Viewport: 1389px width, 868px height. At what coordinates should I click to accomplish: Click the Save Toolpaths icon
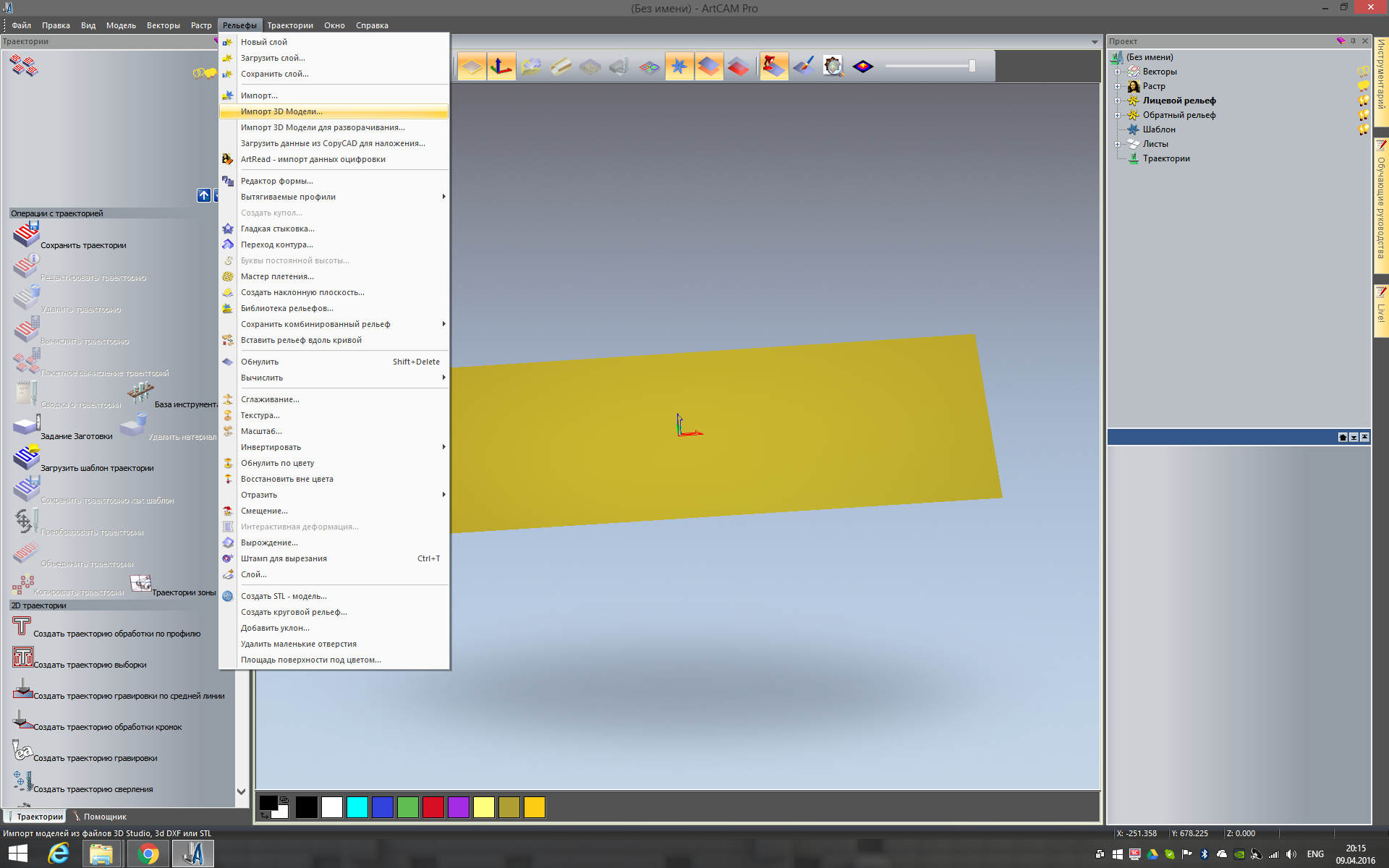(26, 234)
